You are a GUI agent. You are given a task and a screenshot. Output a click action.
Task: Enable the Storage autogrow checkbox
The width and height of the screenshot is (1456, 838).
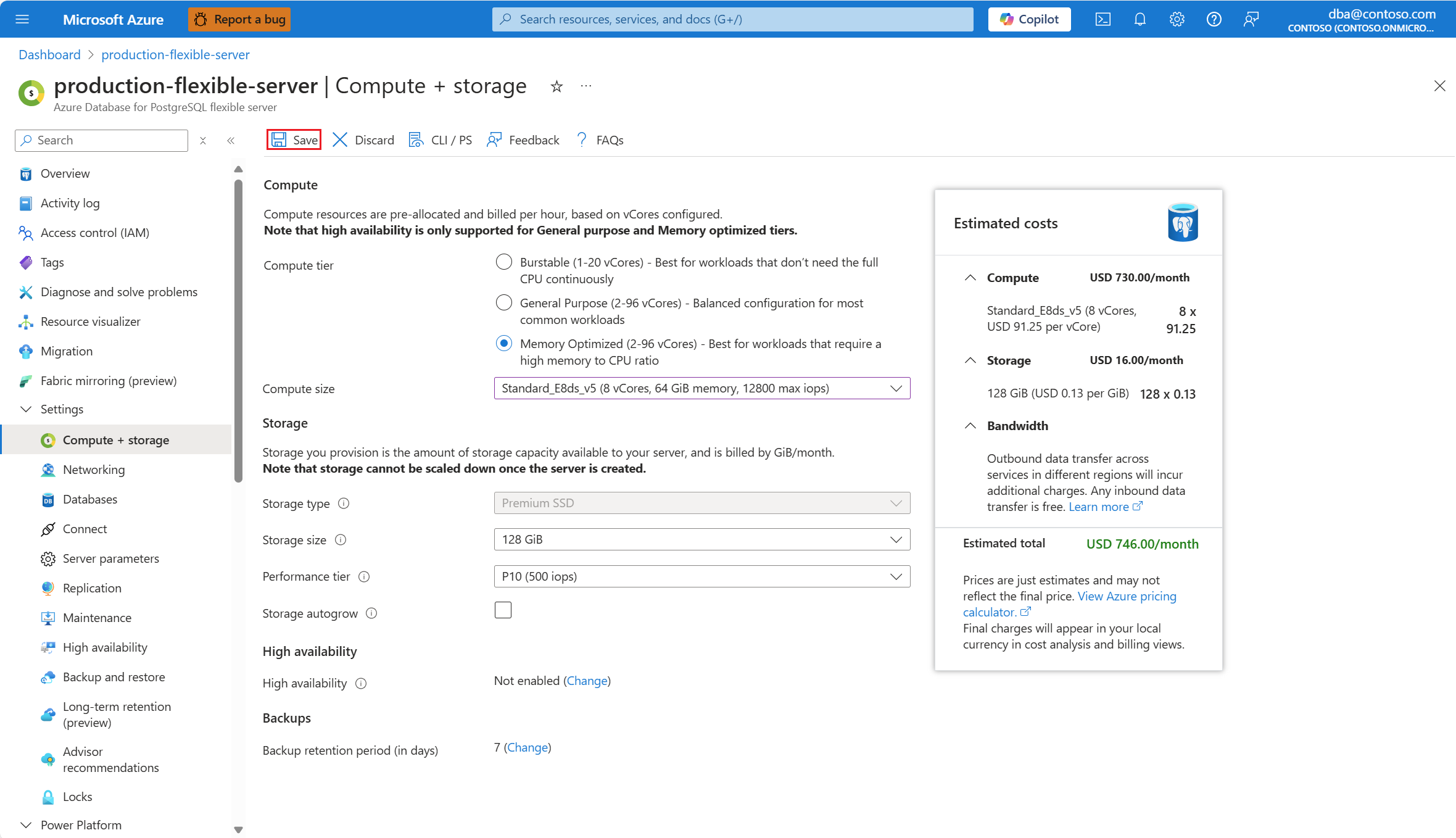[503, 610]
